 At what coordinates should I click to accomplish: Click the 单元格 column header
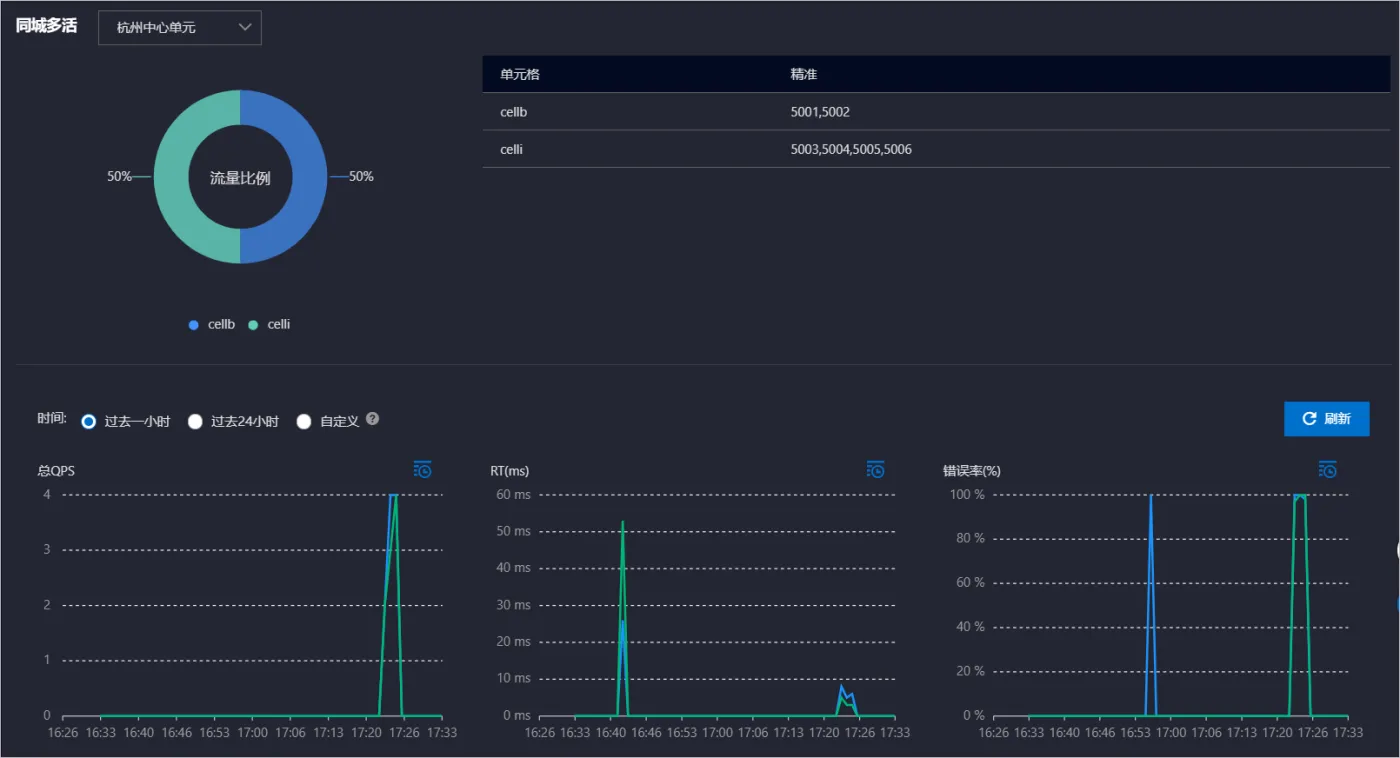click(520, 75)
